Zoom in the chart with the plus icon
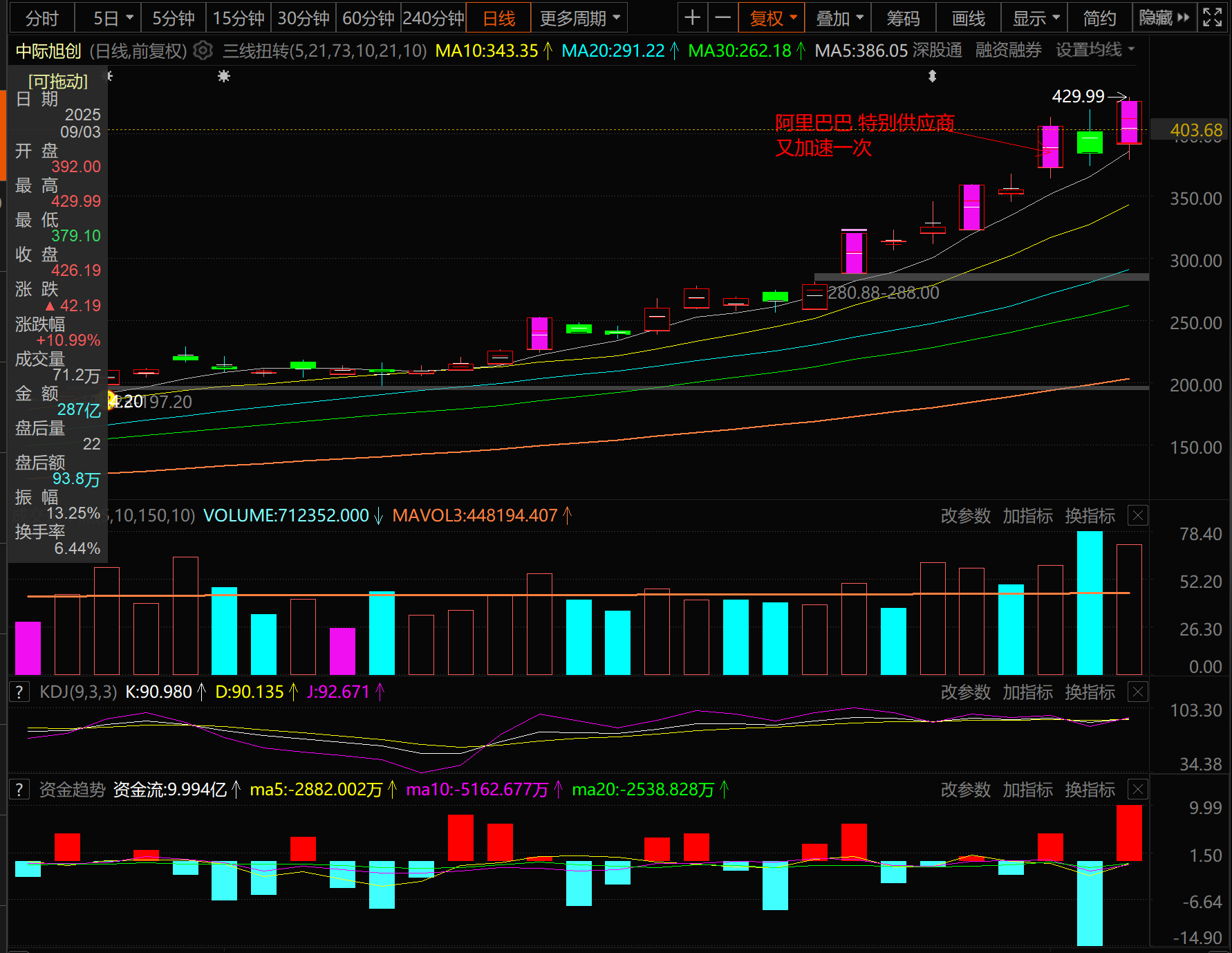 692,18
